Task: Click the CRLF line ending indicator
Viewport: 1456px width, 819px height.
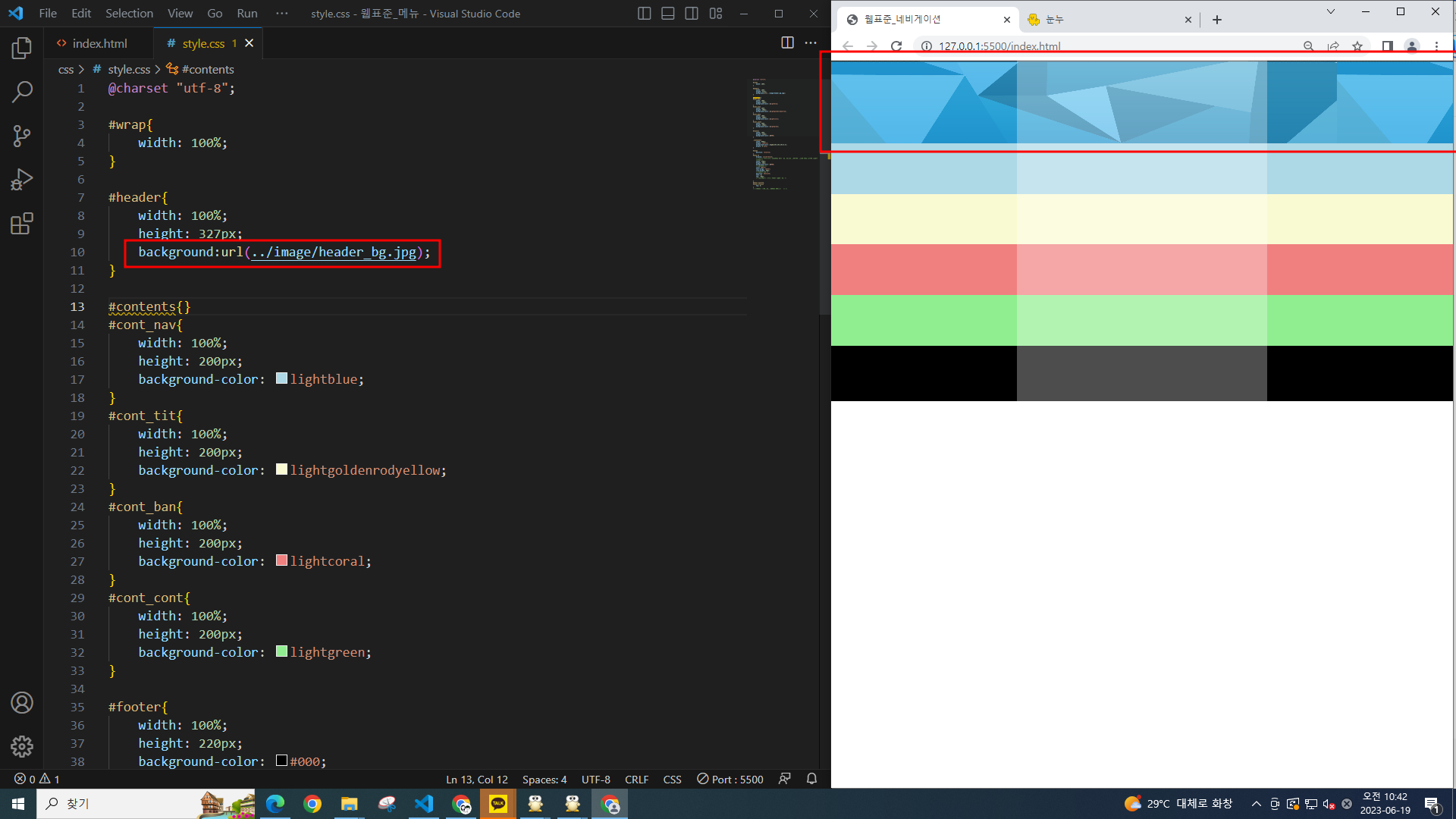Action: (636, 780)
